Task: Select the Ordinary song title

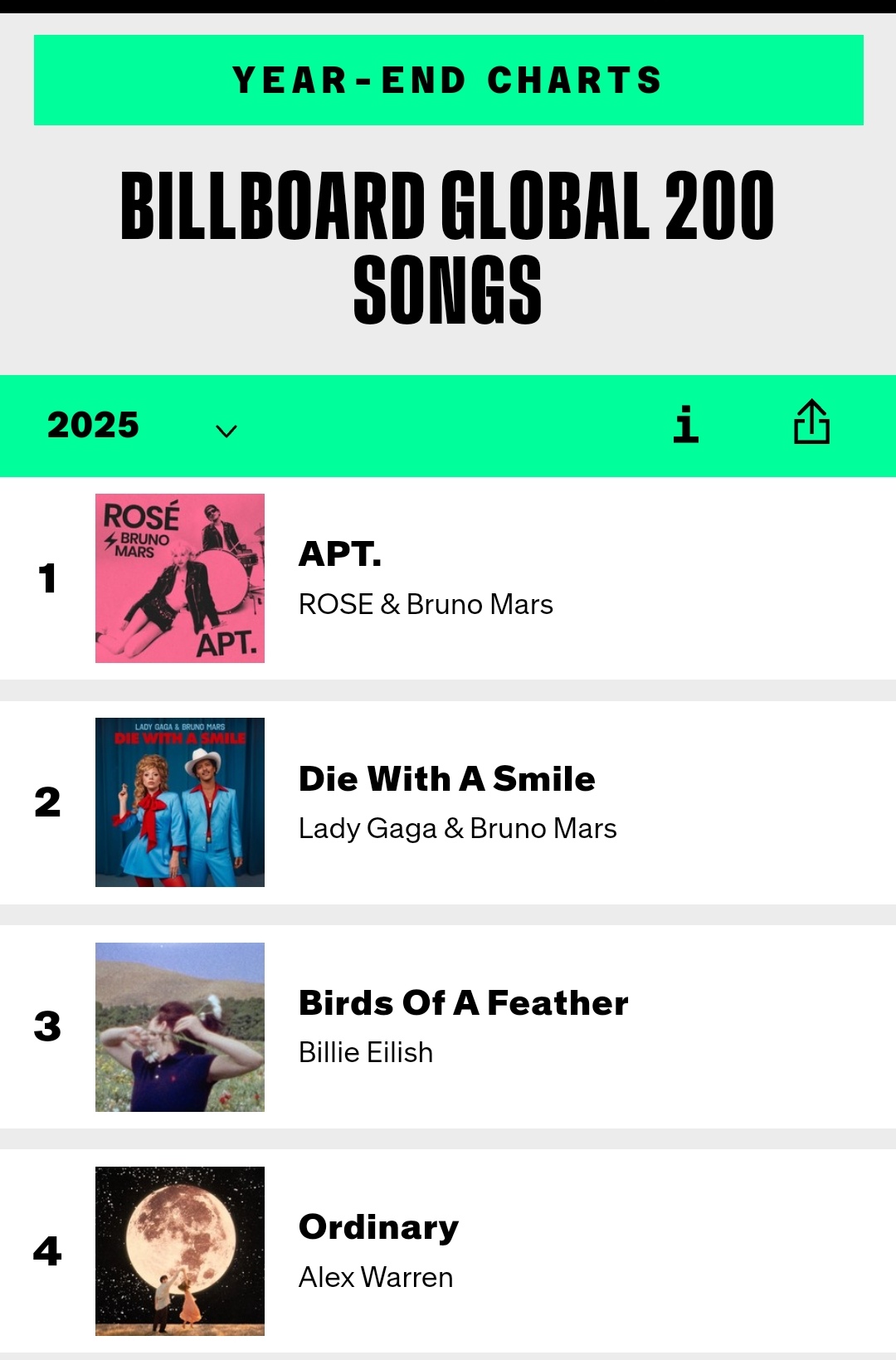Action: pos(379,1227)
